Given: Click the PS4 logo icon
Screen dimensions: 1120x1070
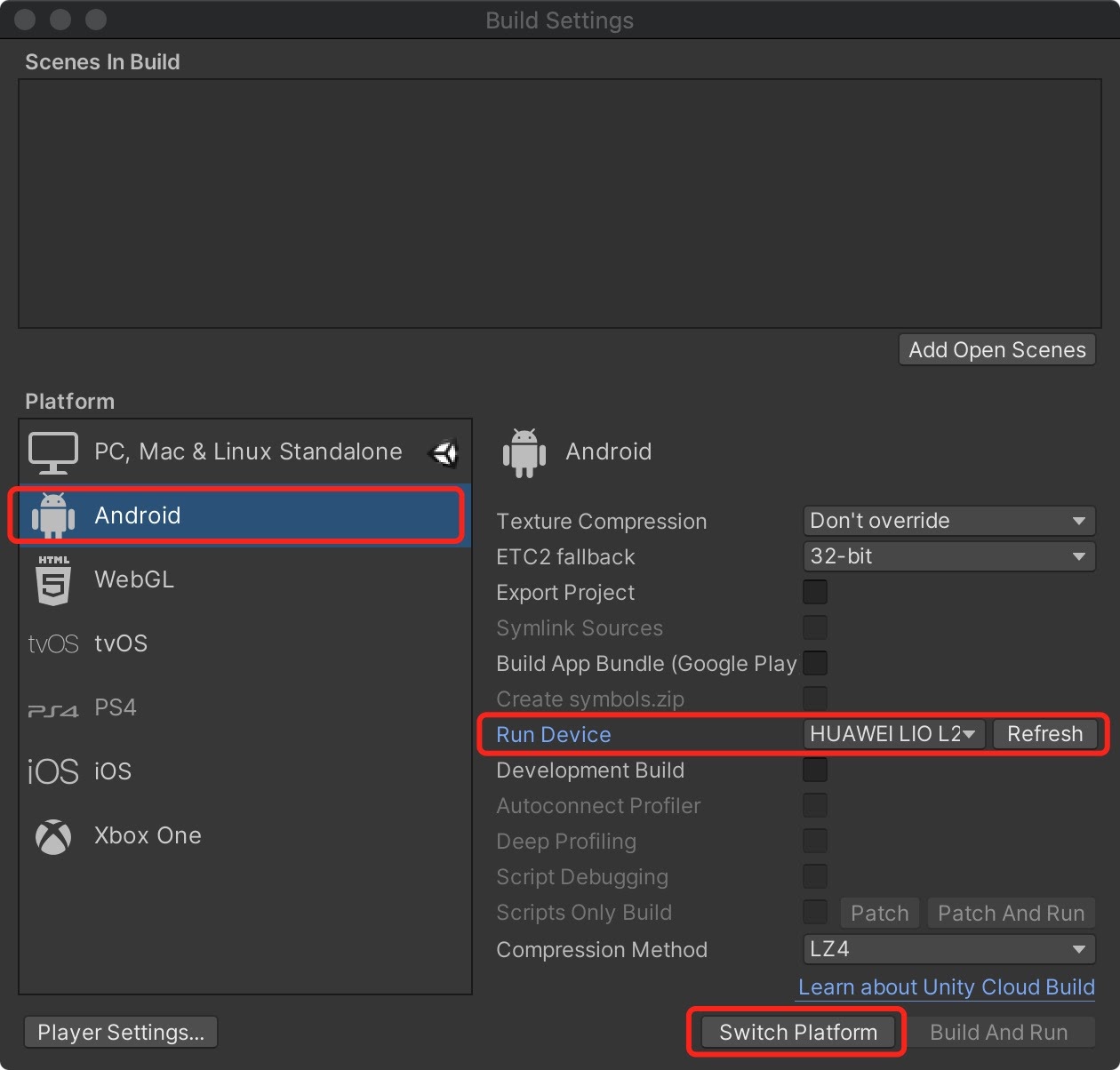Looking at the screenshot, I should click(x=53, y=710).
